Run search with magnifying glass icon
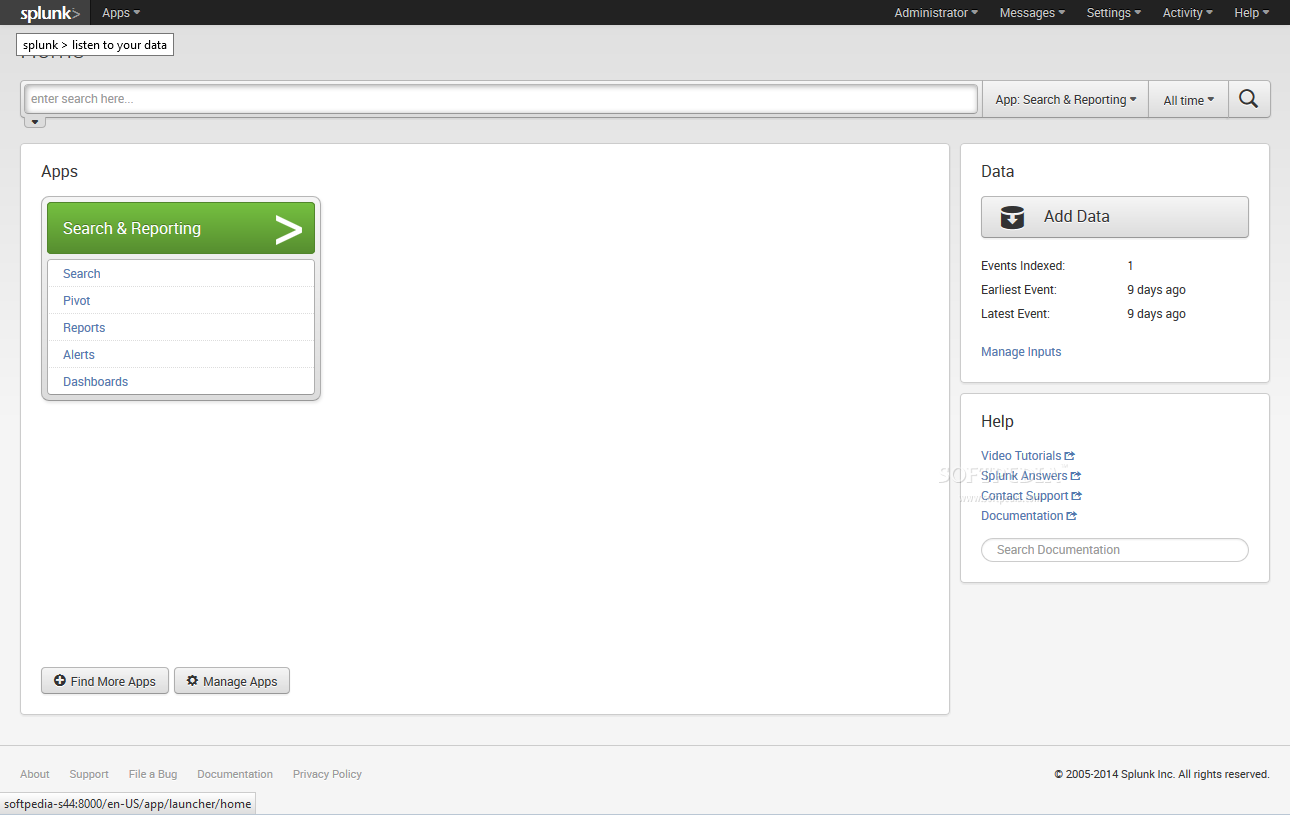Viewport: 1290px width, 815px height. point(1249,99)
